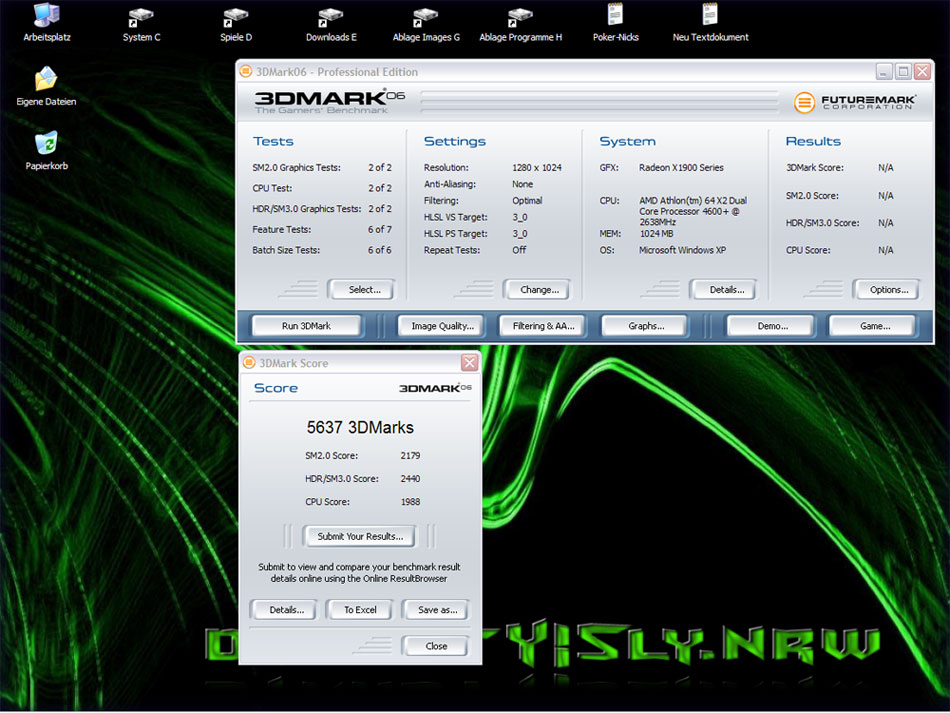Click the MEM 1024 MB value
Viewport: 950px width, 713px height.
(656, 233)
